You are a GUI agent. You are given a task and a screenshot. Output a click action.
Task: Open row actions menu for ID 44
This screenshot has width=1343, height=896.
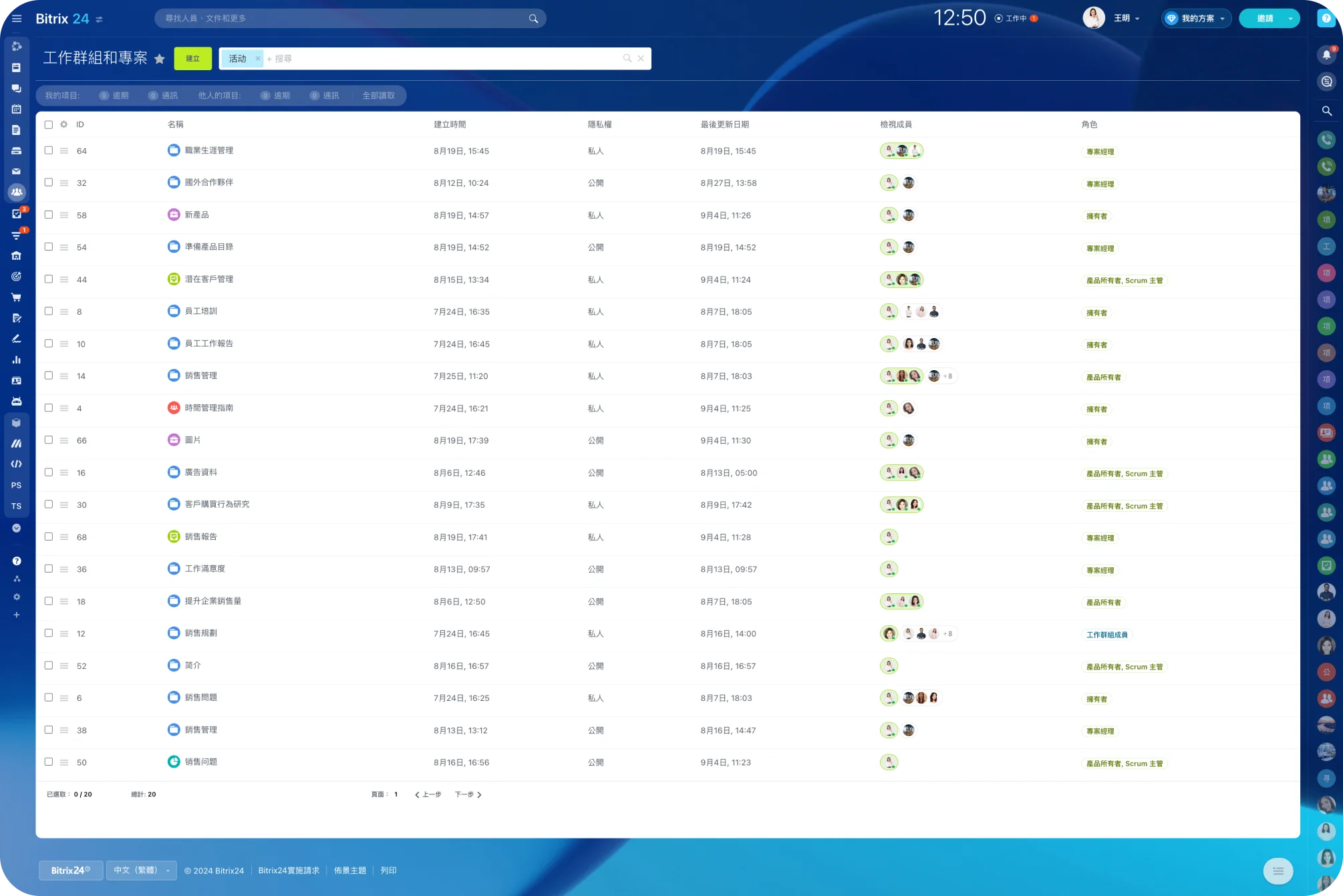coord(64,279)
